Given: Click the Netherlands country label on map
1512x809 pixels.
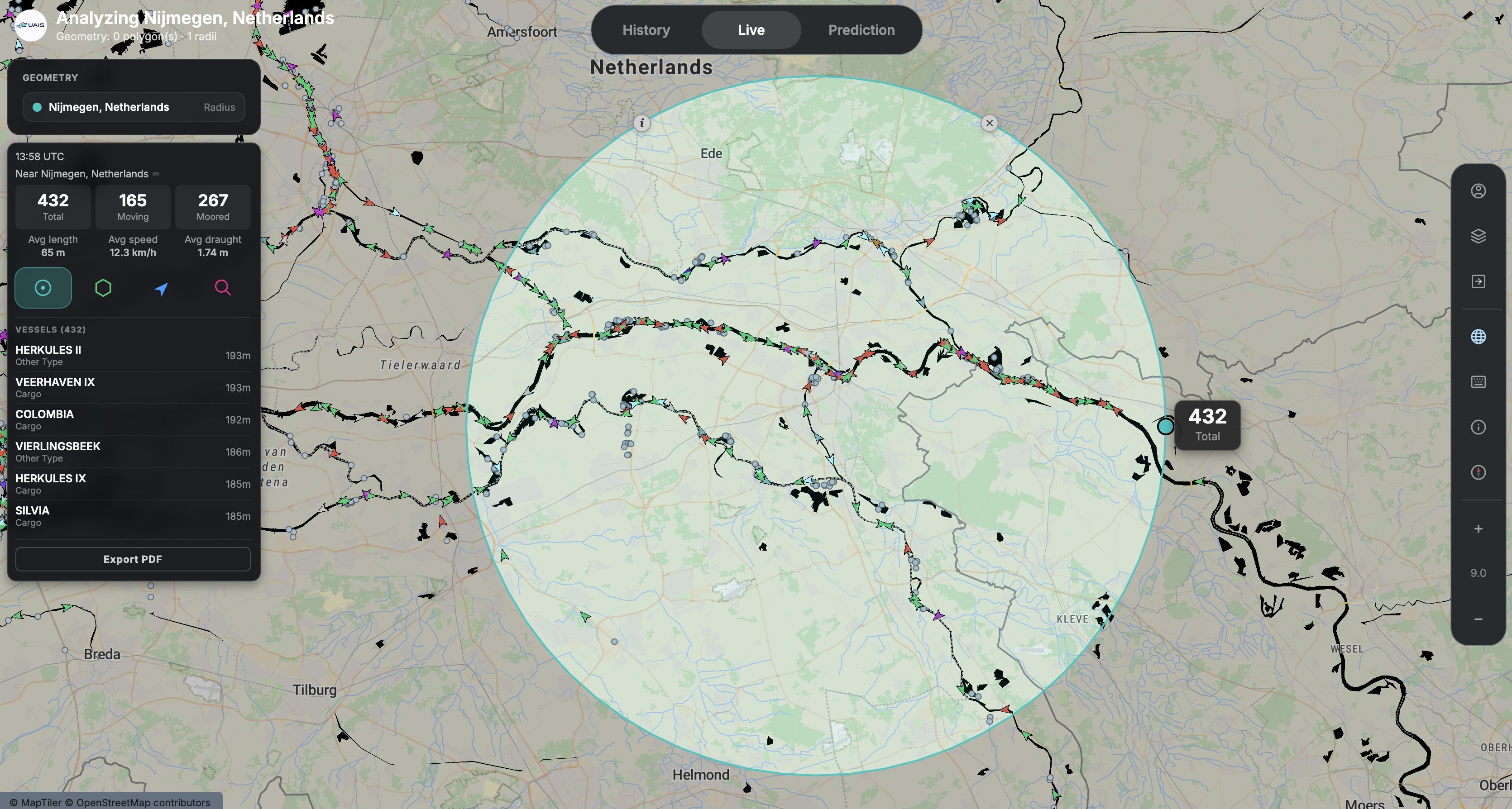Looking at the screenshot, I should point(651,67).
